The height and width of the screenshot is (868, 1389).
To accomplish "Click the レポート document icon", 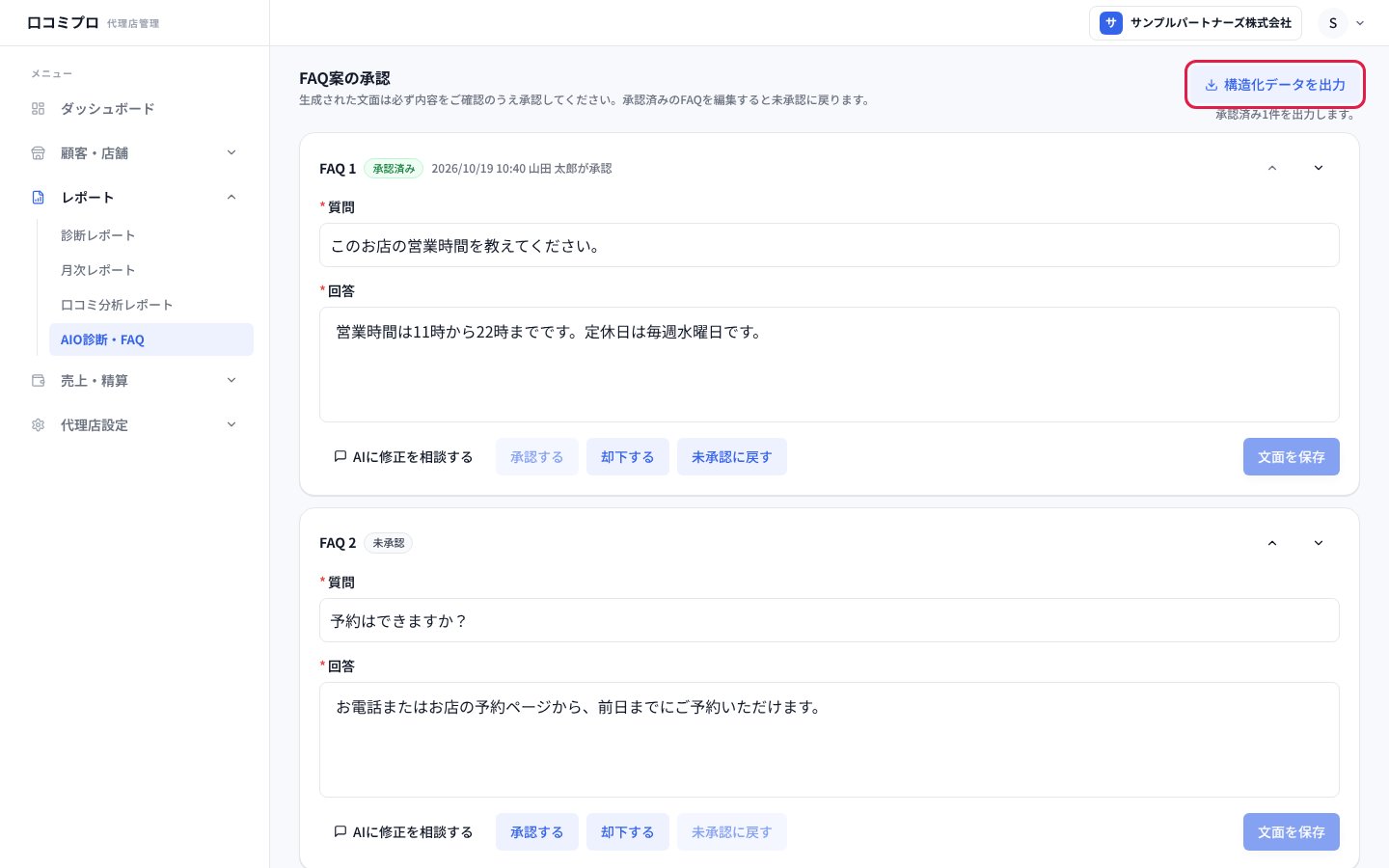I will [x=39, y=198].
